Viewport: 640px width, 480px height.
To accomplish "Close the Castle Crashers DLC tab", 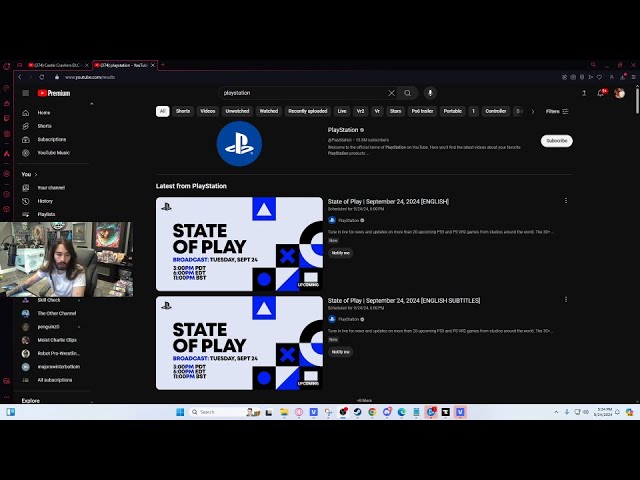I will (x=87, y=65).
